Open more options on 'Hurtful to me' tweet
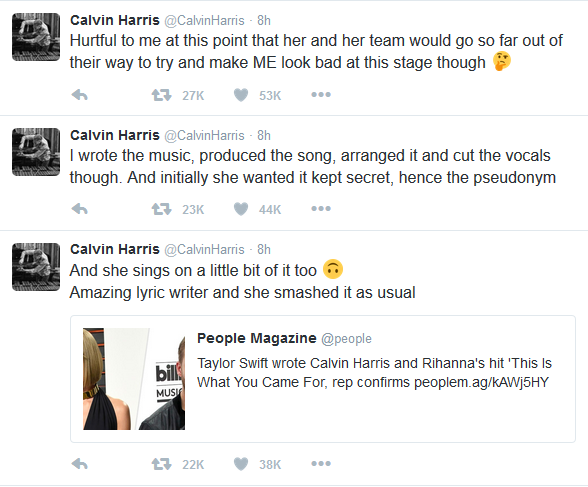 point(321,95)
